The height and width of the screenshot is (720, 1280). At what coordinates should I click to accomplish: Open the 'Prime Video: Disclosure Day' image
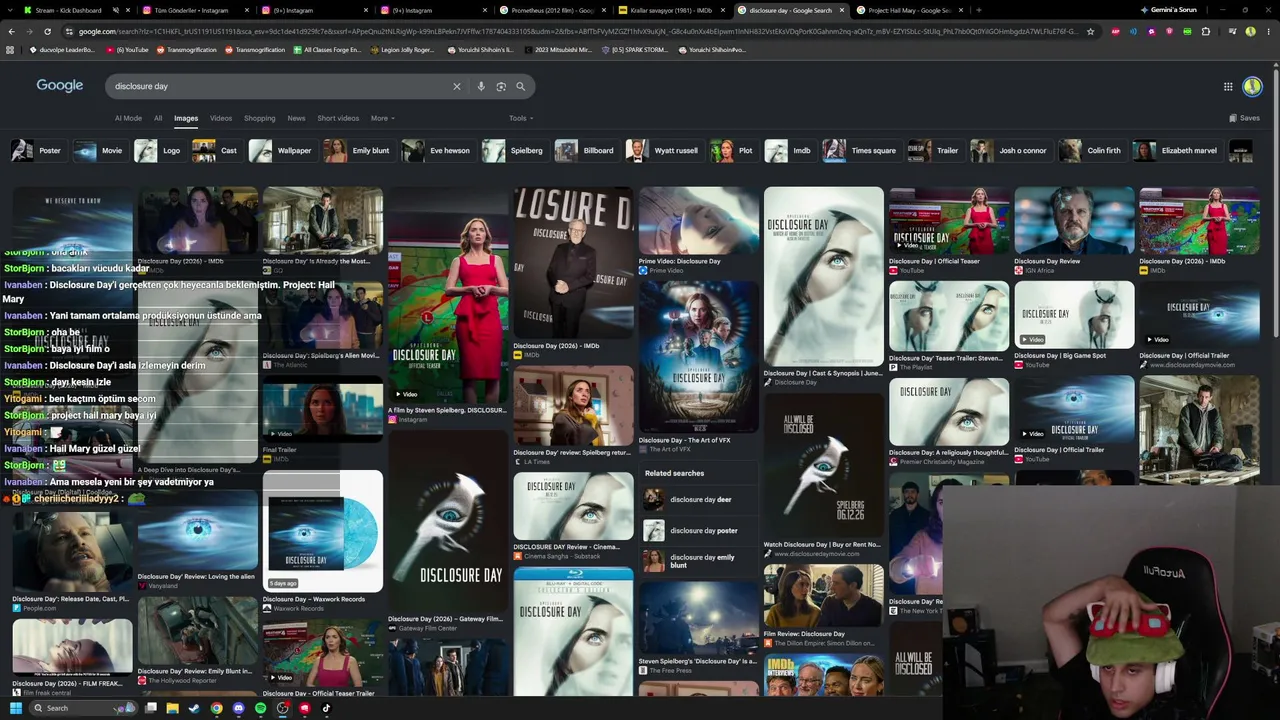pyautogui.click(x=698, y=220)
